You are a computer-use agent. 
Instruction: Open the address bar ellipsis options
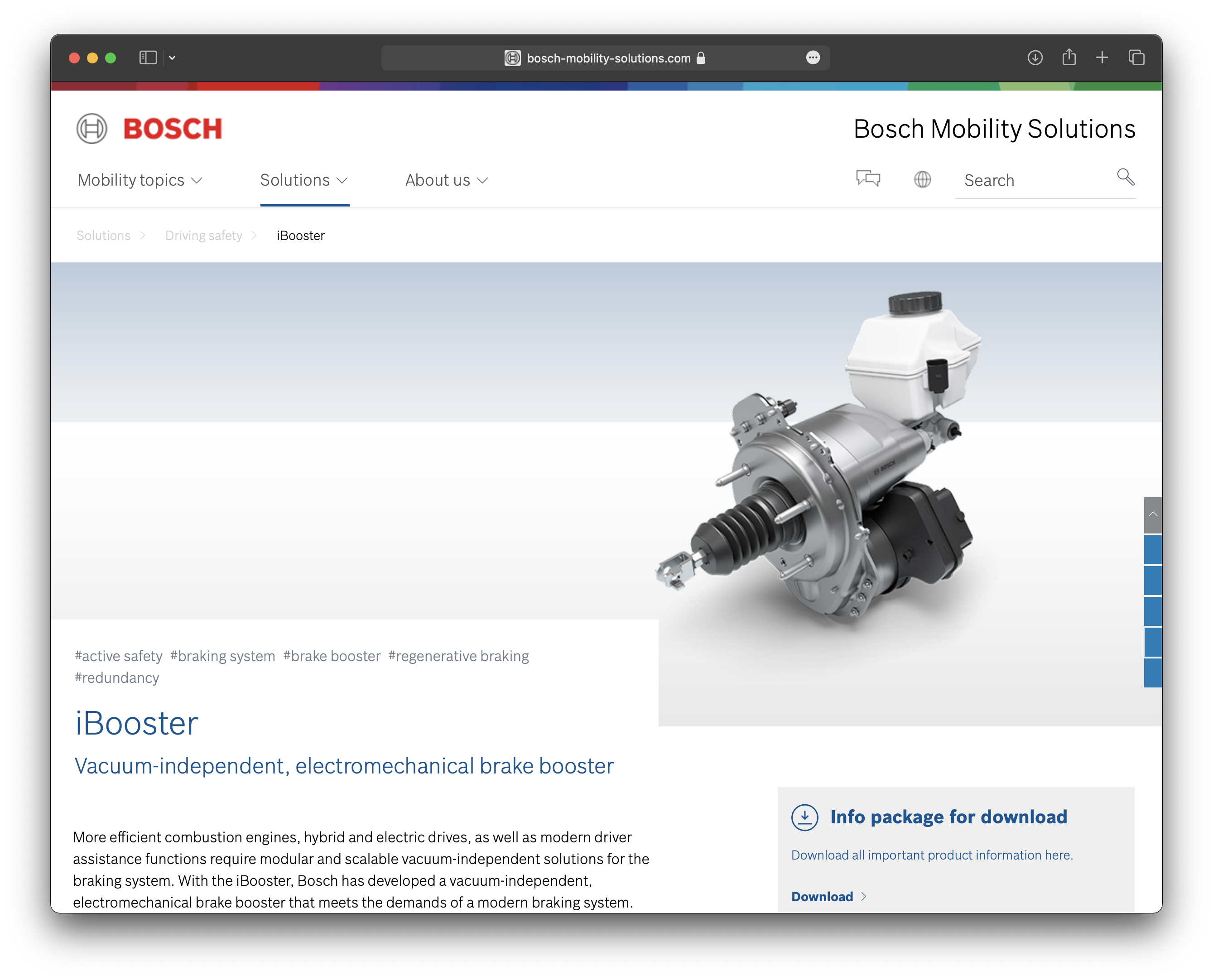[813, 58]
